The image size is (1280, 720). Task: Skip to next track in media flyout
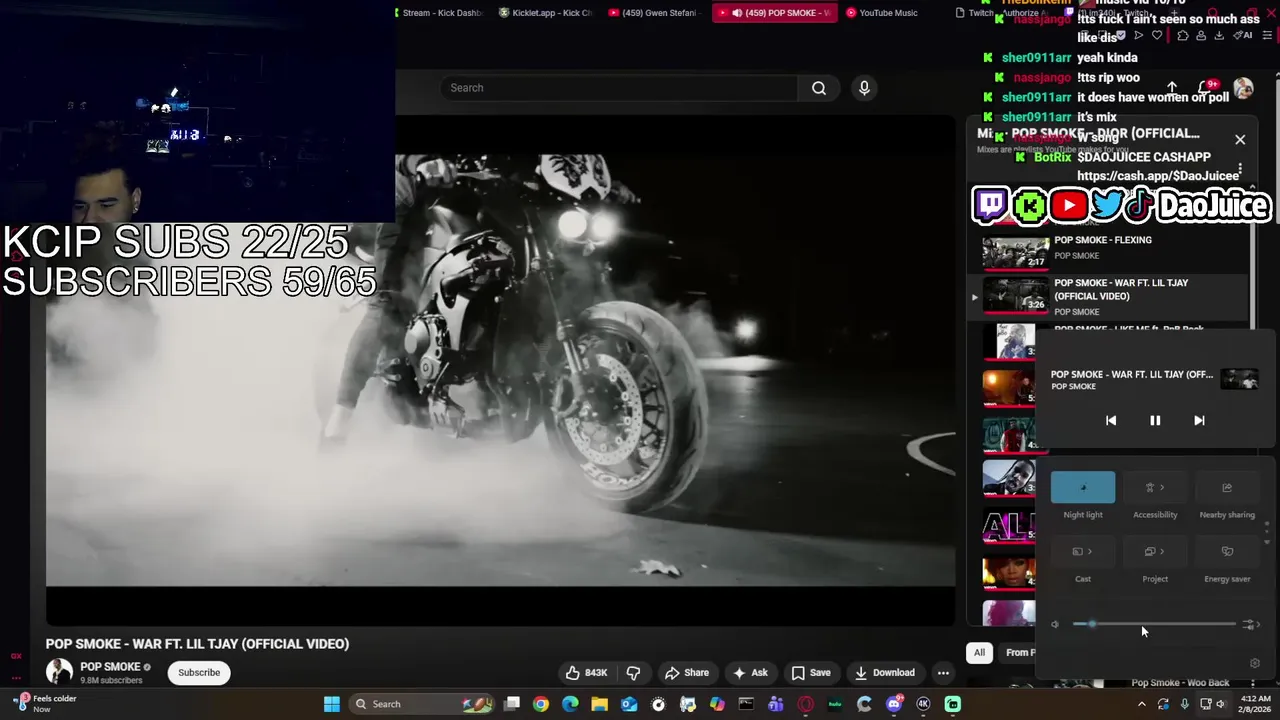[1199, 421]
